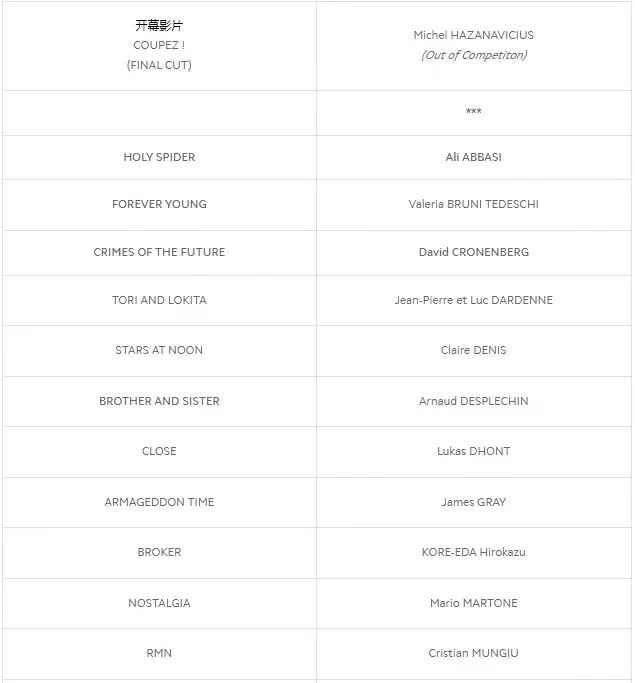Image resolution: width=635 pixels, height=683 pixels.
Task: Select KORE-EDA Hirokazu director cell
Action: 473,552
